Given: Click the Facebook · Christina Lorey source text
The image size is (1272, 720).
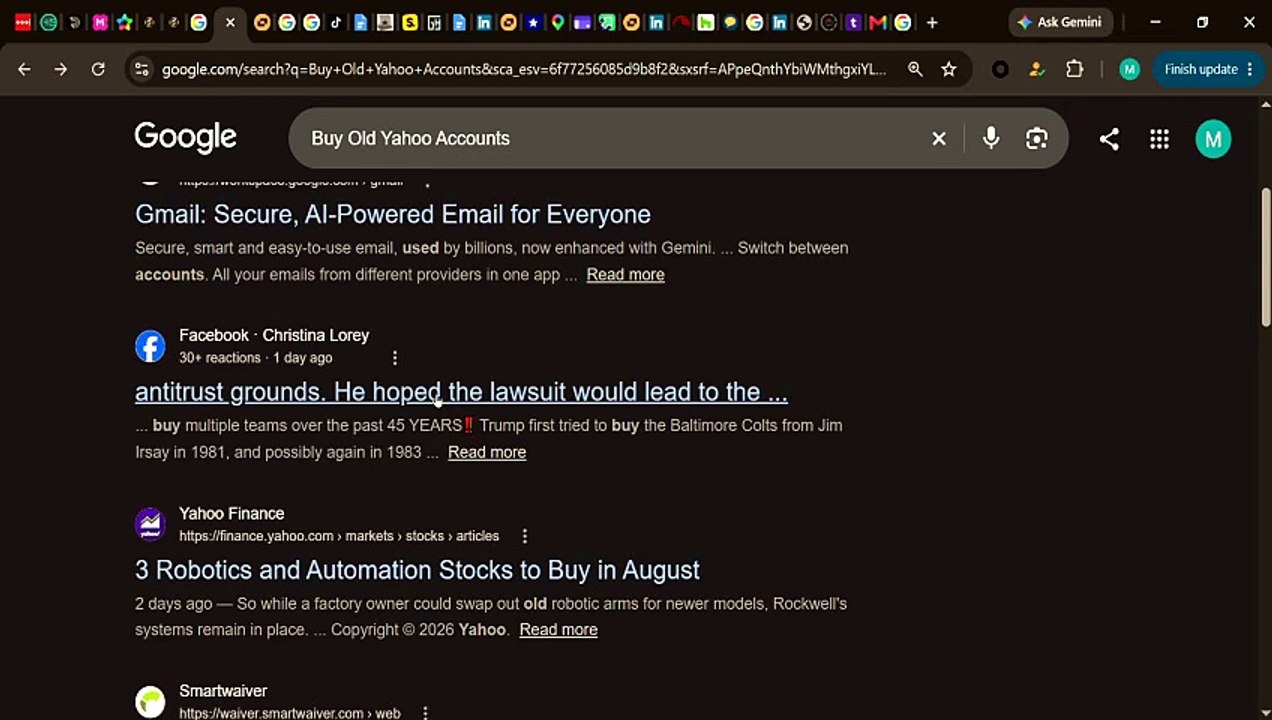Looking at the screenshot, I should 274,335.
